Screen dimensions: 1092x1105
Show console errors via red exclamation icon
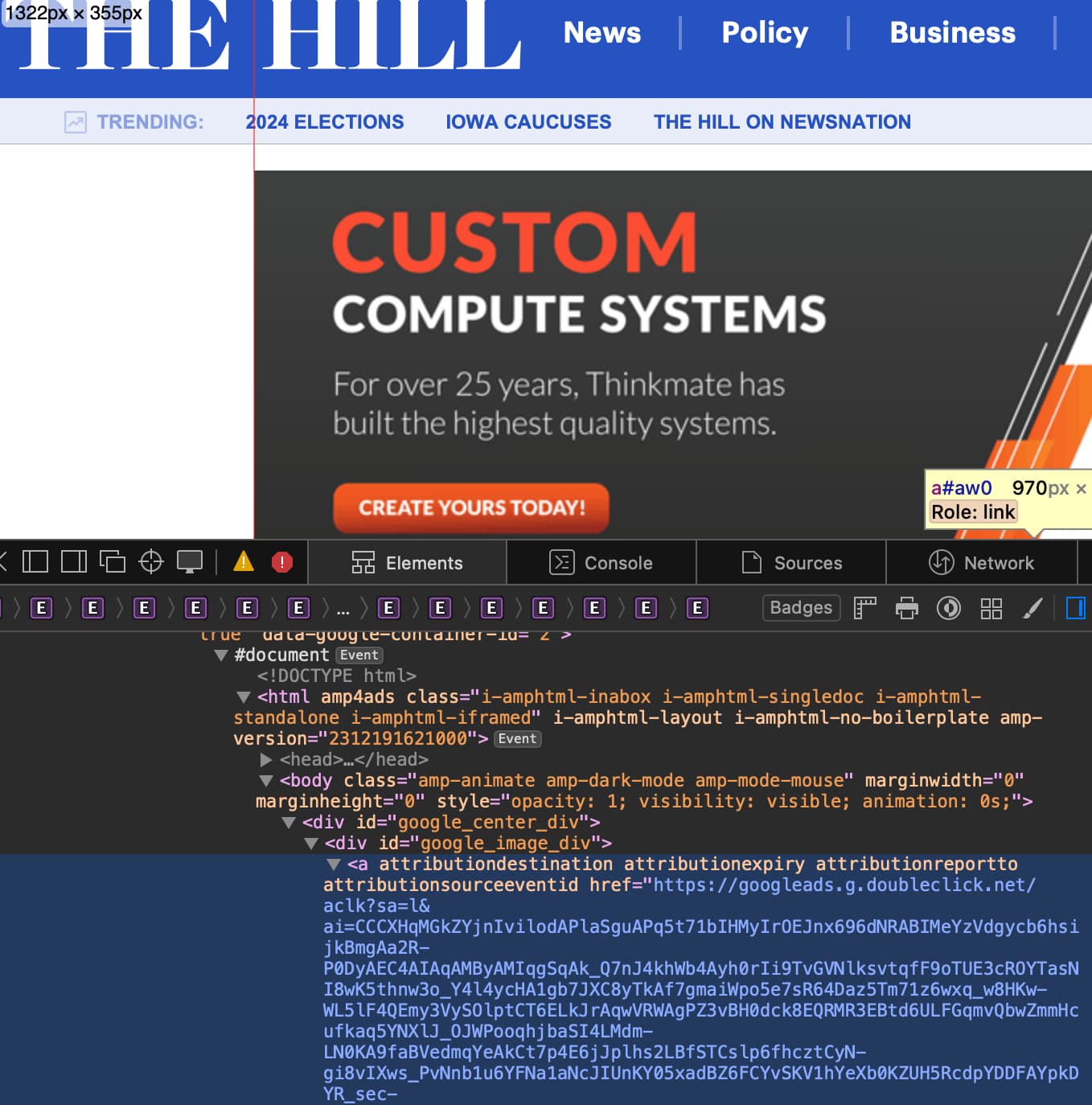(282, 561)
